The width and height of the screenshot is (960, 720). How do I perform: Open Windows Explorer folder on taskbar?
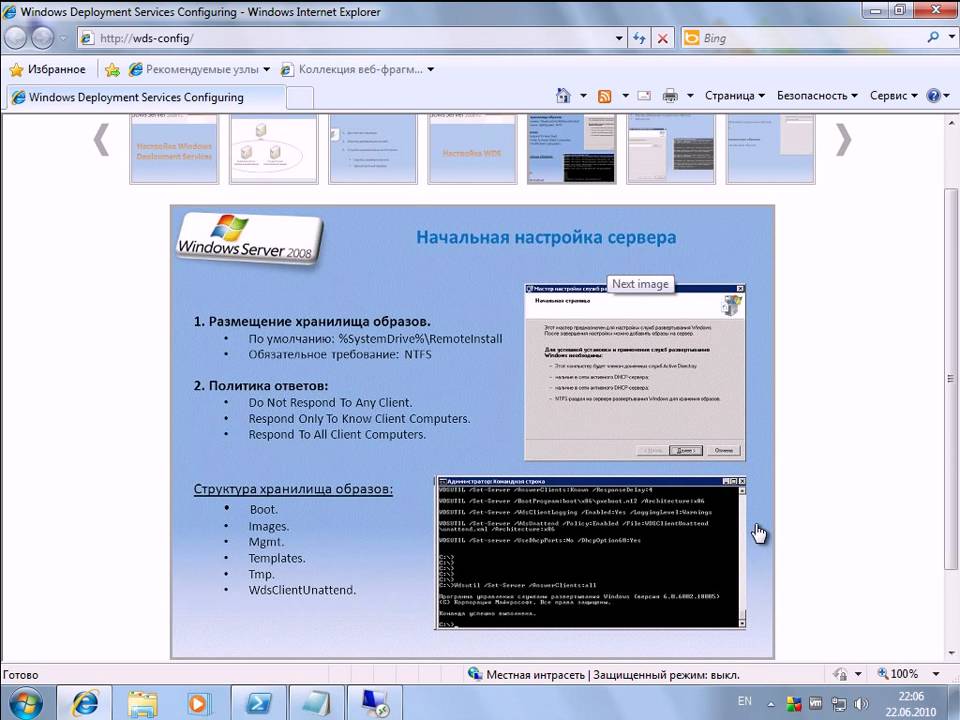tap(142, 703)
